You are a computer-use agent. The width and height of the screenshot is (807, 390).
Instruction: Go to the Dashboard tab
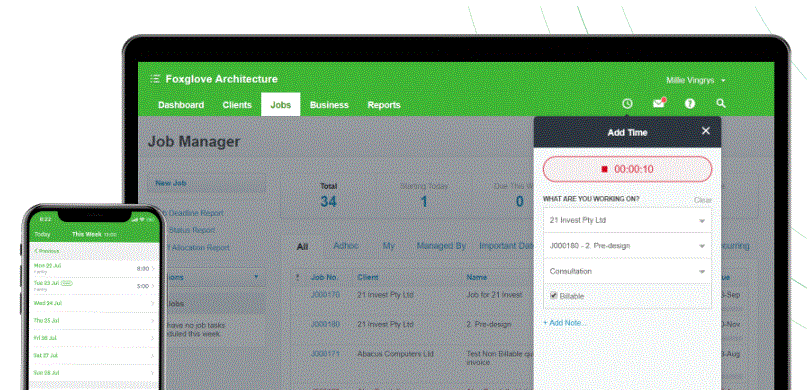click(181, 104)
